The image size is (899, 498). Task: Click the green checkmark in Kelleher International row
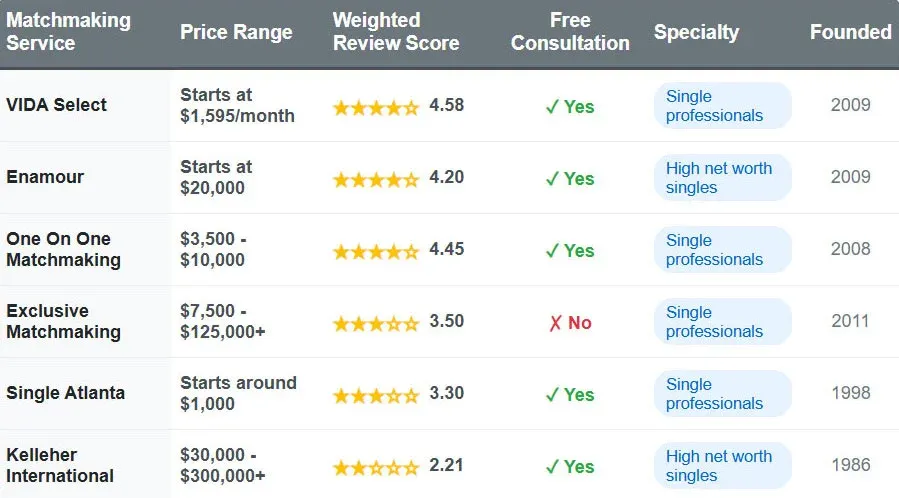[x=552, y=467]
